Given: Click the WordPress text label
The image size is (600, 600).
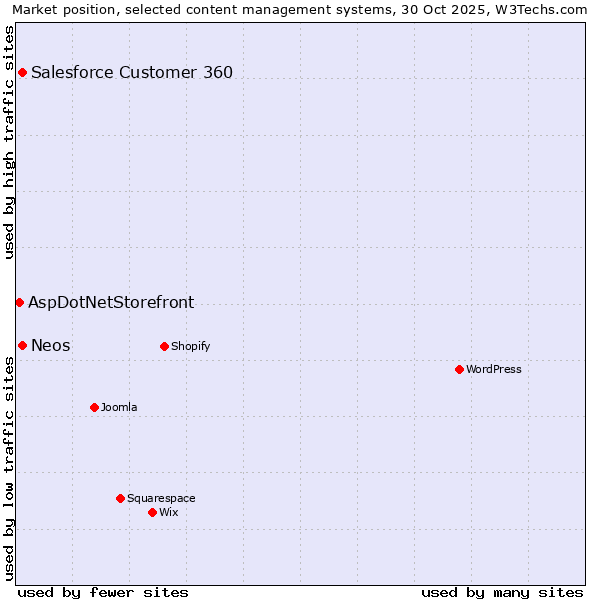Looking at the screenshot, I should pyautogui.click(x=494, y=369).
